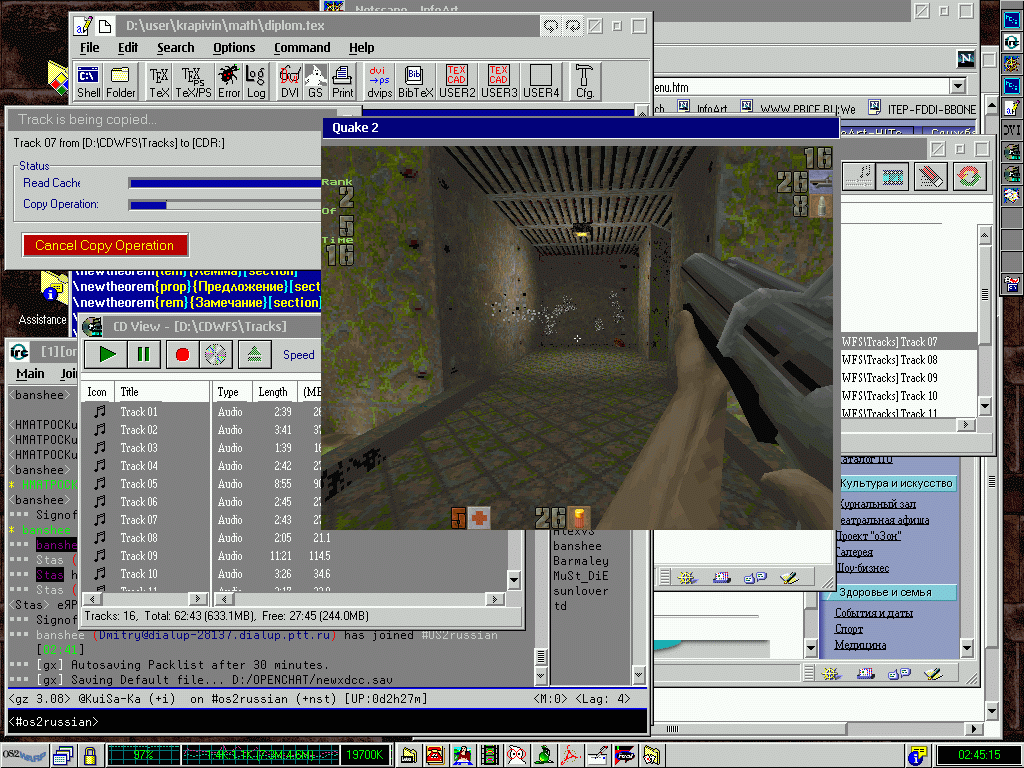The image size is (1024, 768).
Task: Open the Error bug icon
Action: tap(229, 82)
